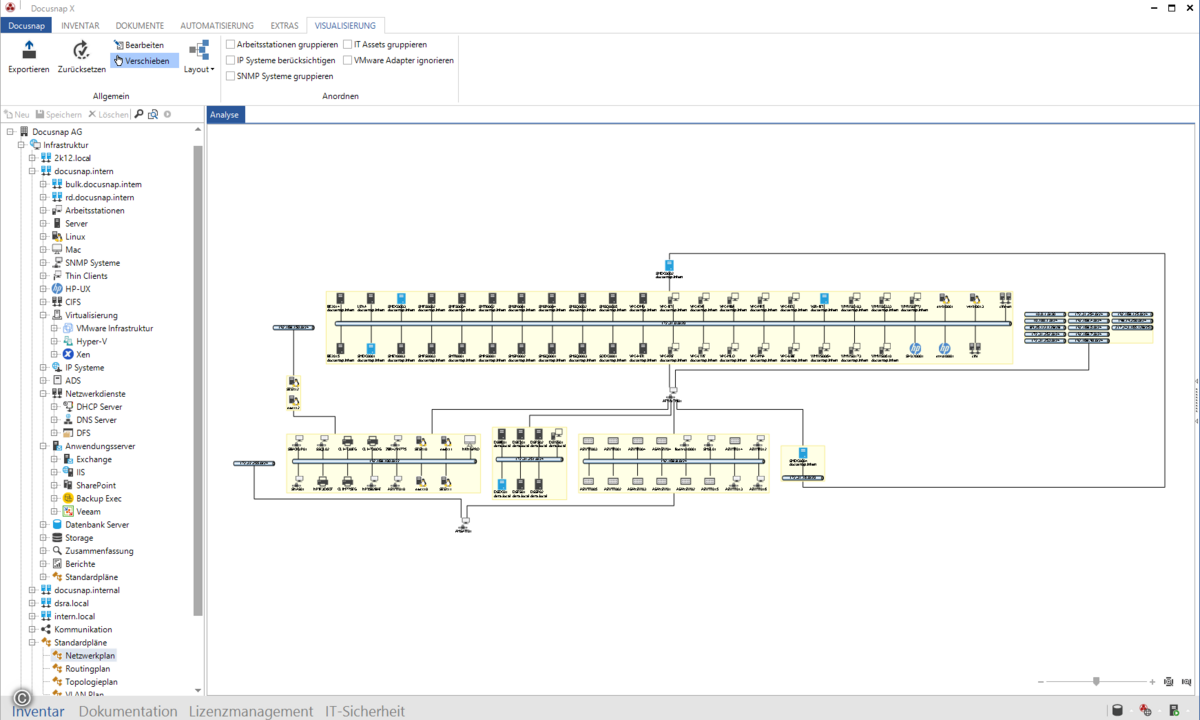Collapse the Netzwerkdienste tree node
This screenshot has height=720, width=1200.
pos(44,394)
